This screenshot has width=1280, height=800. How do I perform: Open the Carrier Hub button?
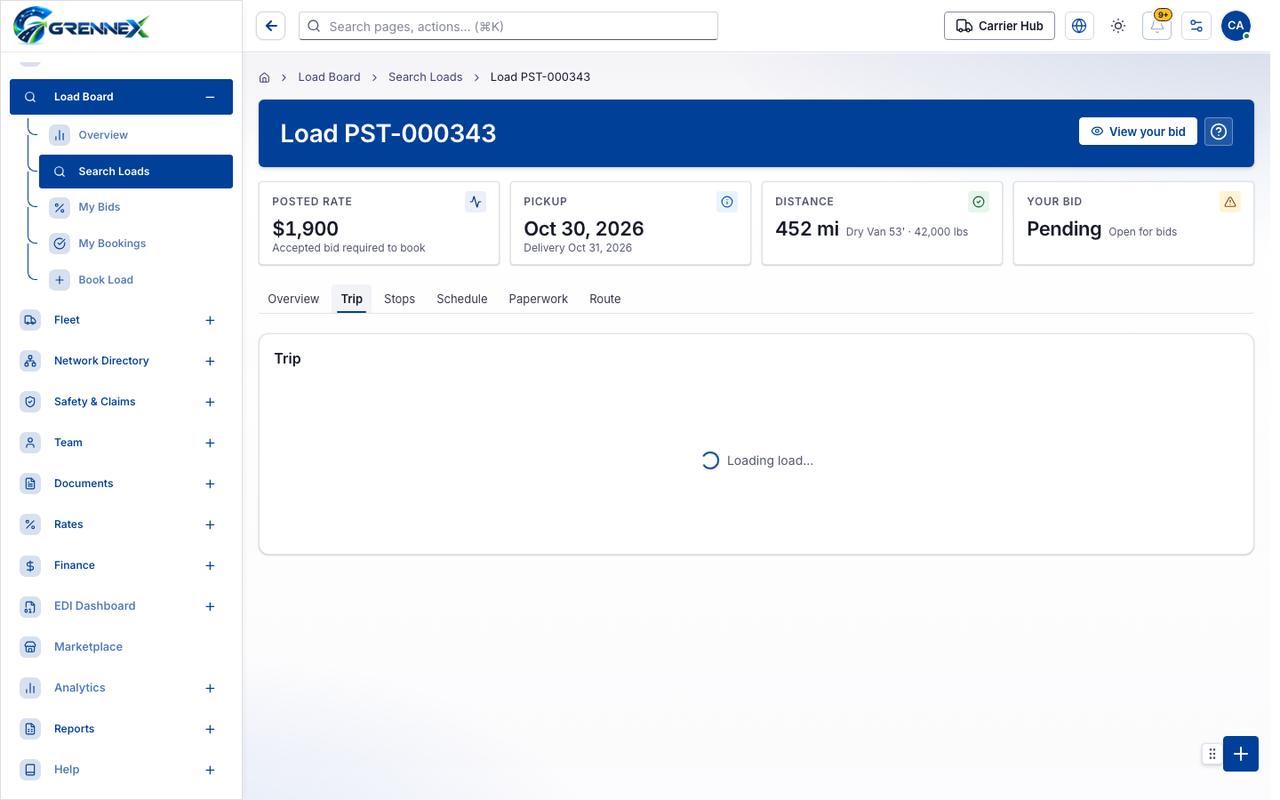point(999,26)
